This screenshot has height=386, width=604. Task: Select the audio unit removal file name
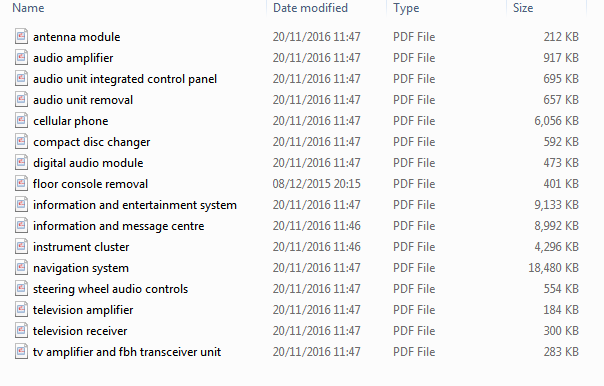coord(83,100)
